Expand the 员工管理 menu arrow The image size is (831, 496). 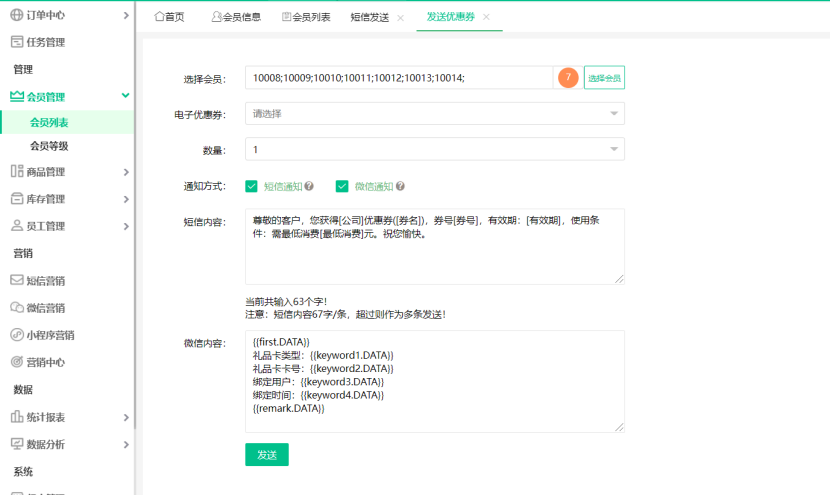coord(126,226)
